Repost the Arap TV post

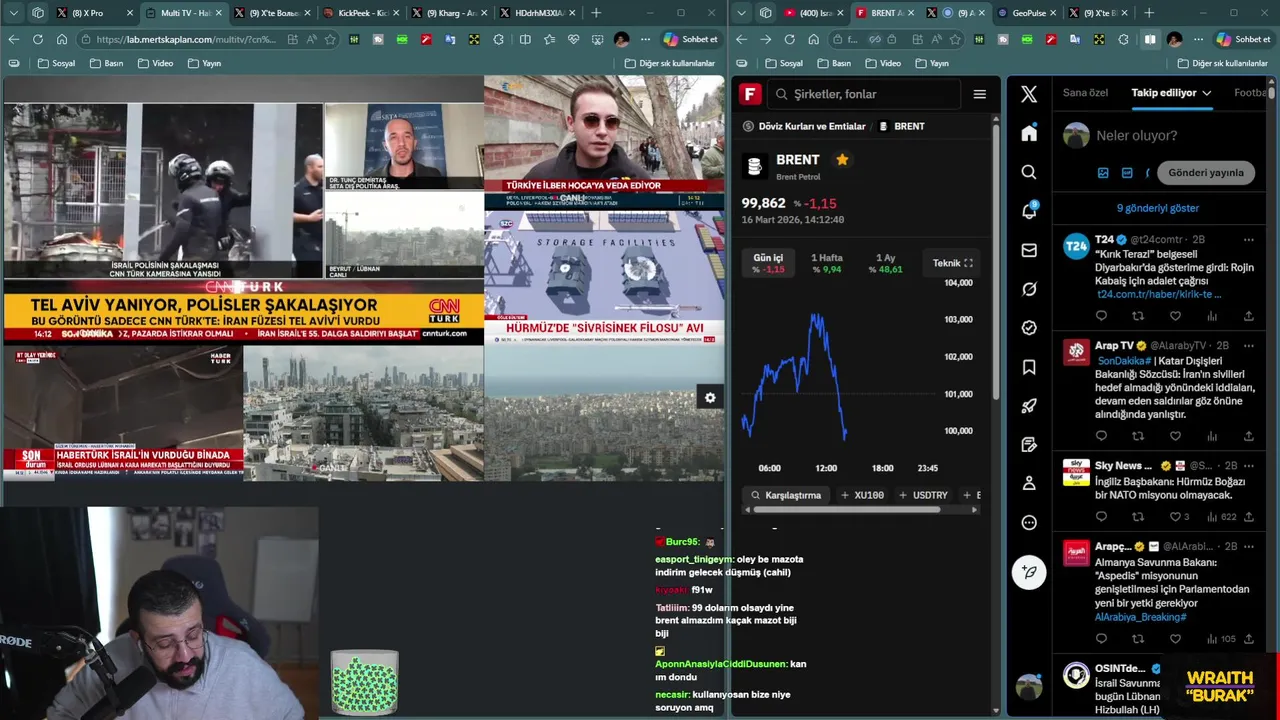(x=1138, y=436)
